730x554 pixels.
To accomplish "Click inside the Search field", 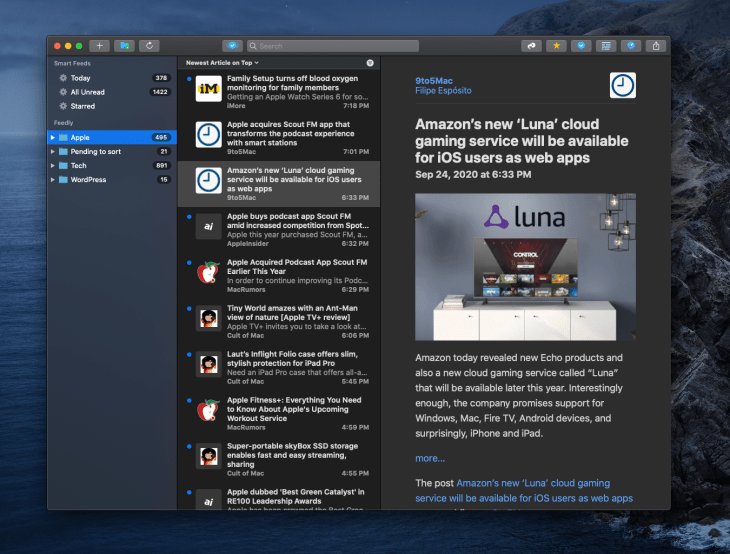I will pos(333,46).
